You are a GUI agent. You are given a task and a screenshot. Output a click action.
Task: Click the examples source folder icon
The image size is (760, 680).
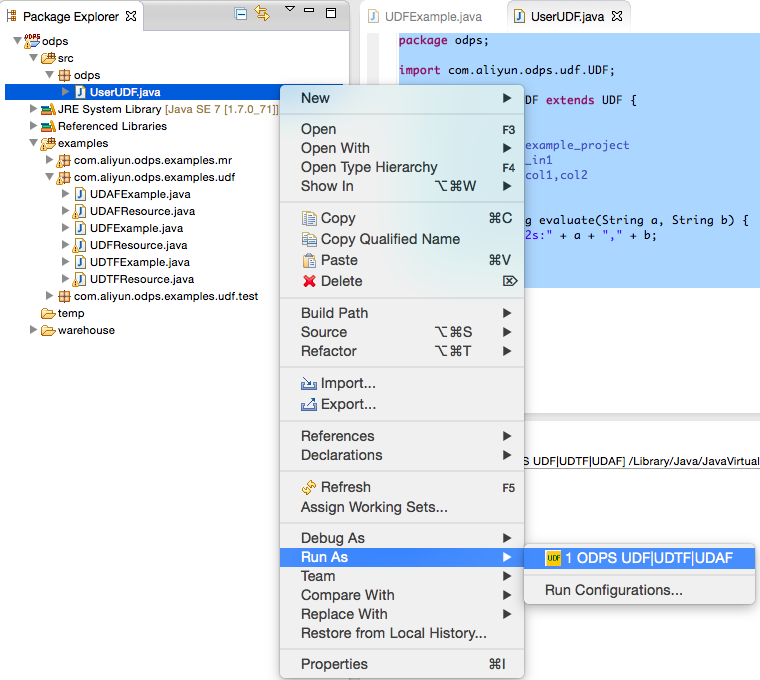pyautogui.click(x=48, y=143)
